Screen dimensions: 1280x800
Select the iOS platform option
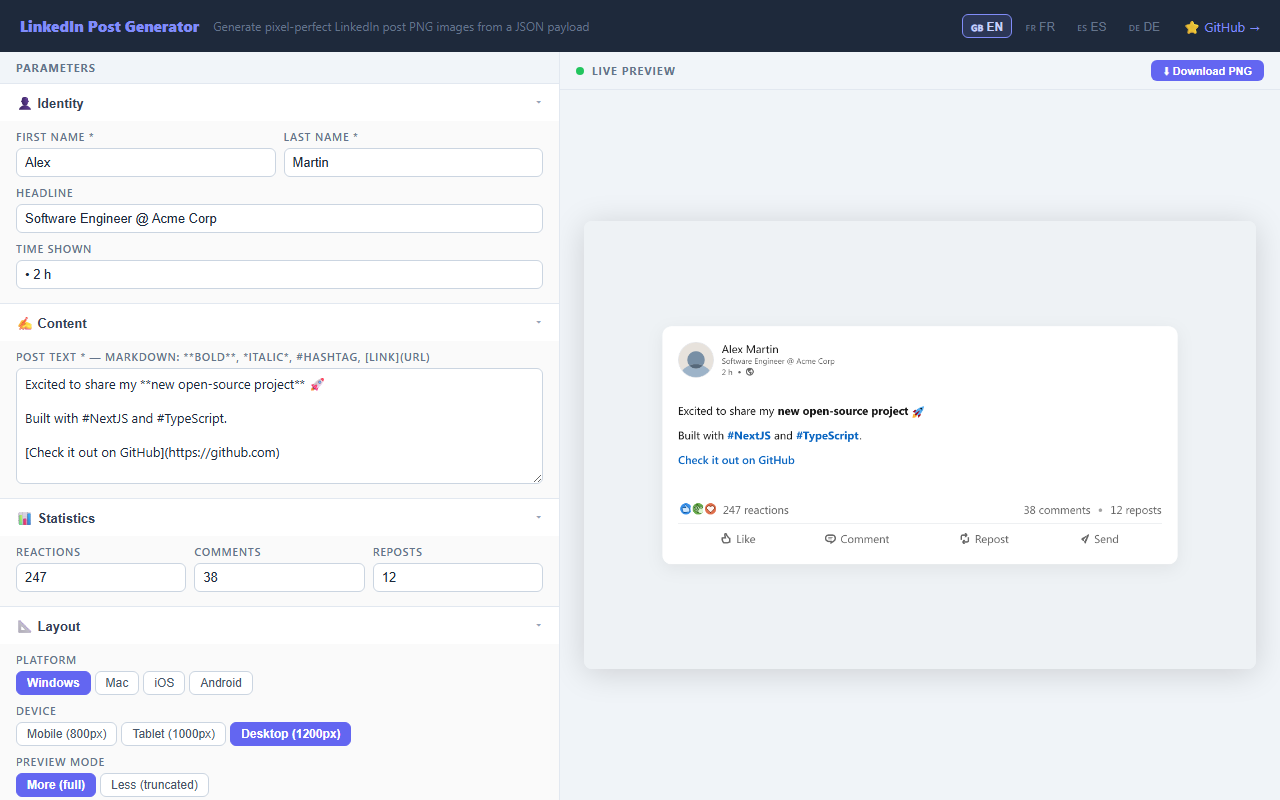point(164,683)
